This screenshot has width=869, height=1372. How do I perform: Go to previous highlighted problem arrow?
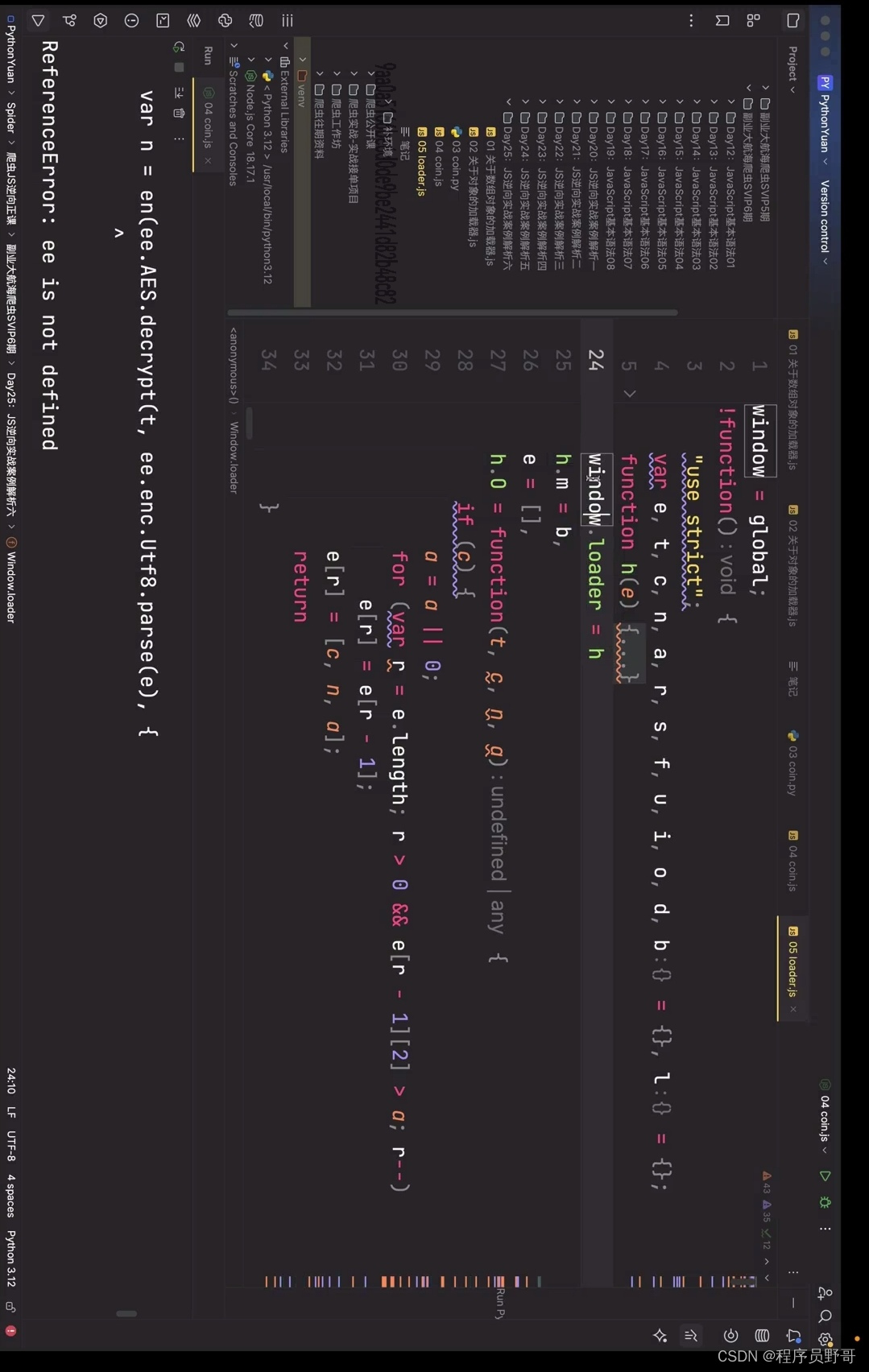pyautogui.click(x=766, y=1261)
